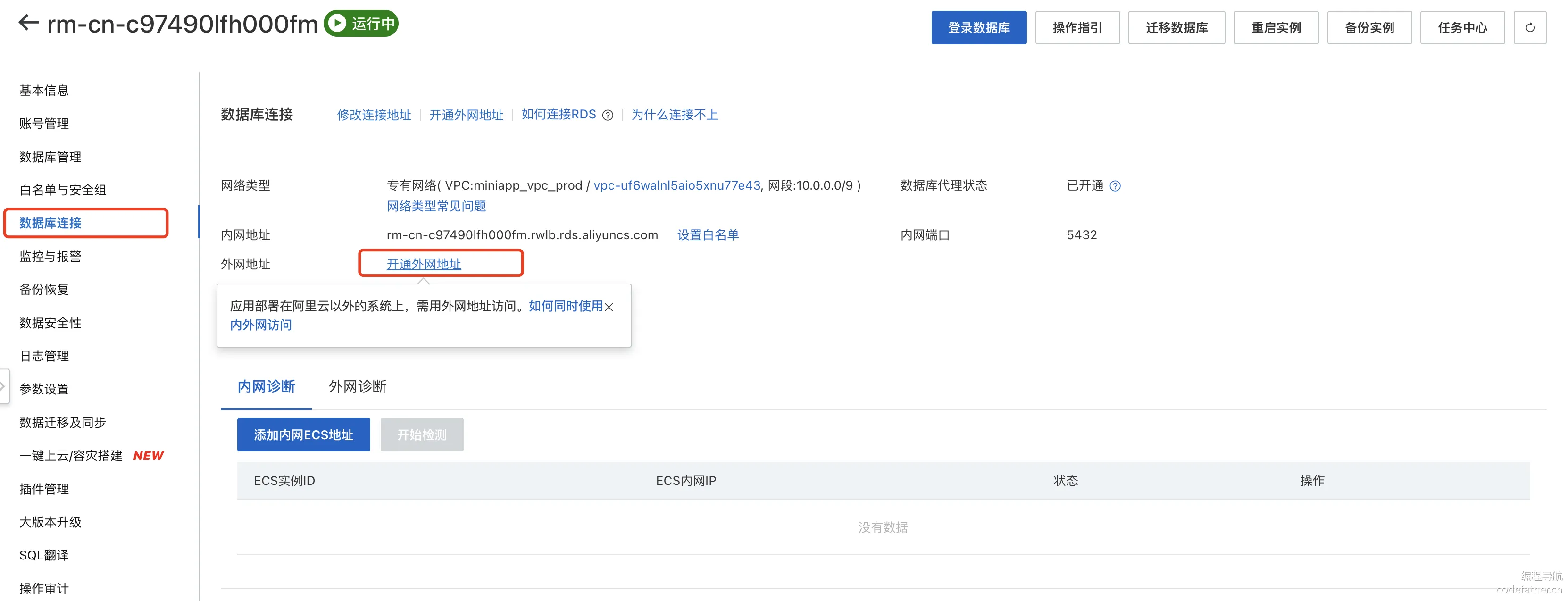Click the 运行中 status badge
Image resolution: width=1568 pixels, height=601 pixels.
pos(361,23)
